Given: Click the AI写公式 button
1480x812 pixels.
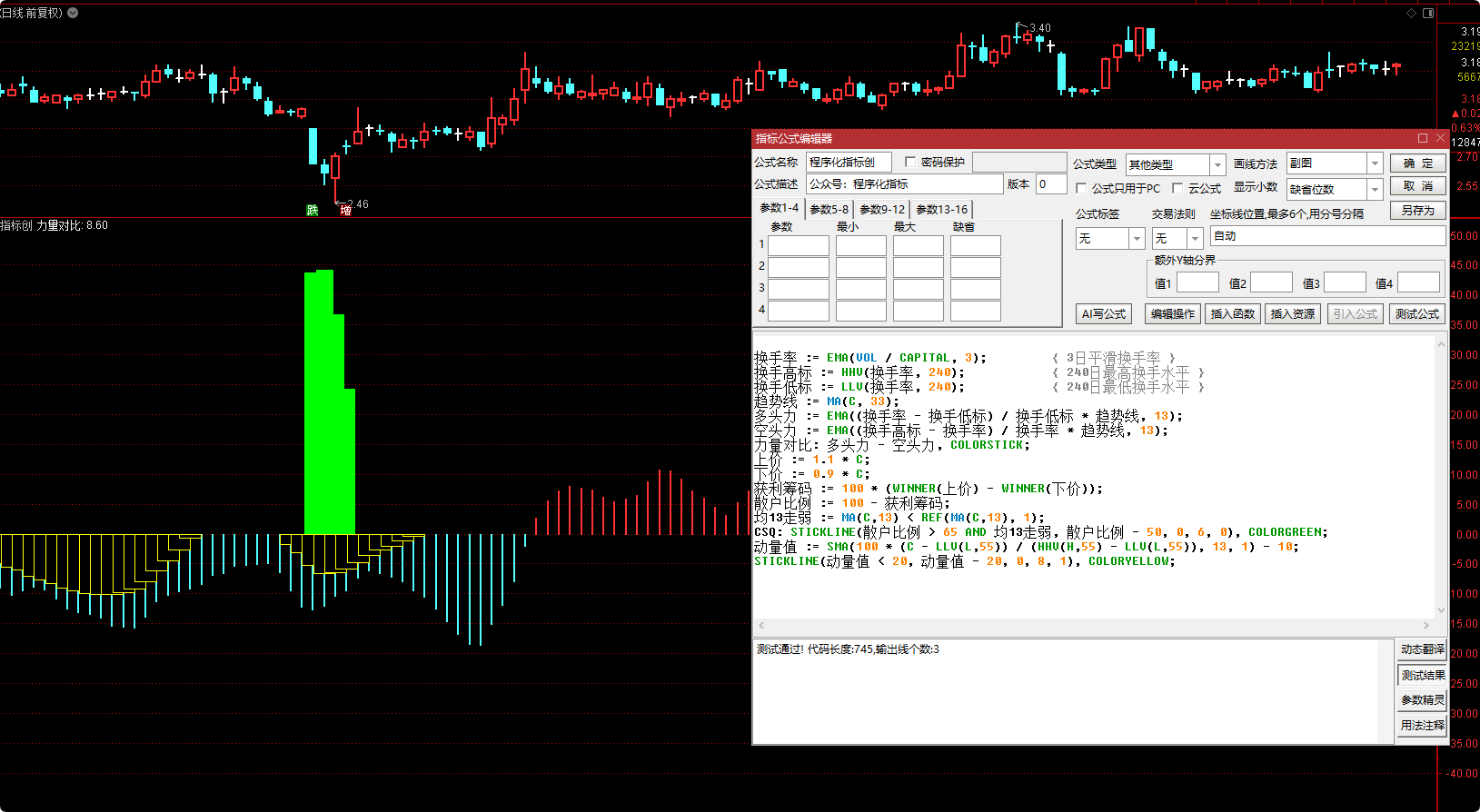Looking at the screenshot, I should pos(1104,314).
